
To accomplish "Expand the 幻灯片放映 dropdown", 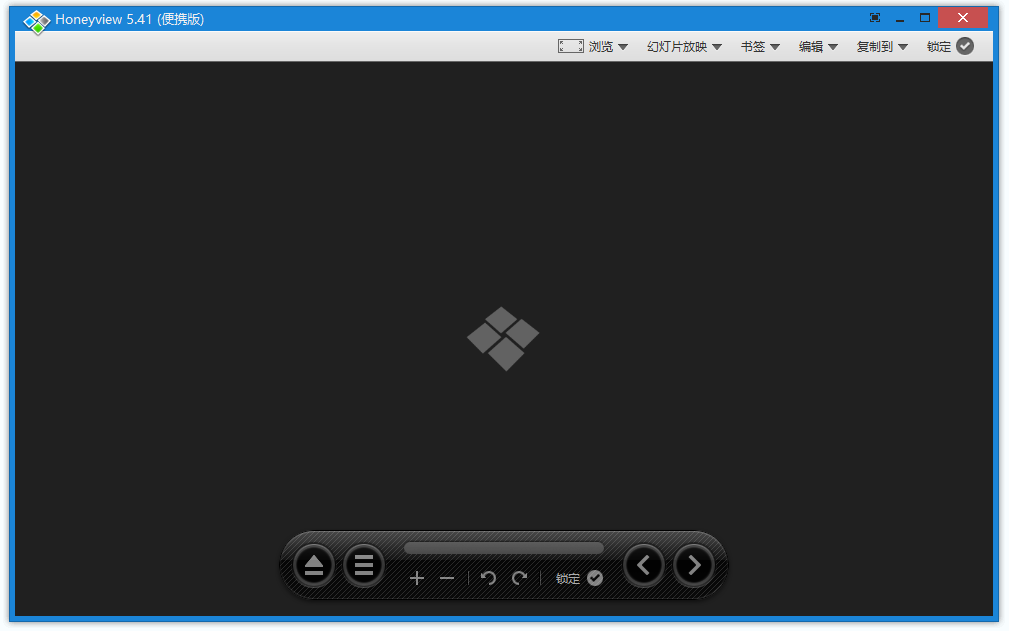I will coord(685,47).
